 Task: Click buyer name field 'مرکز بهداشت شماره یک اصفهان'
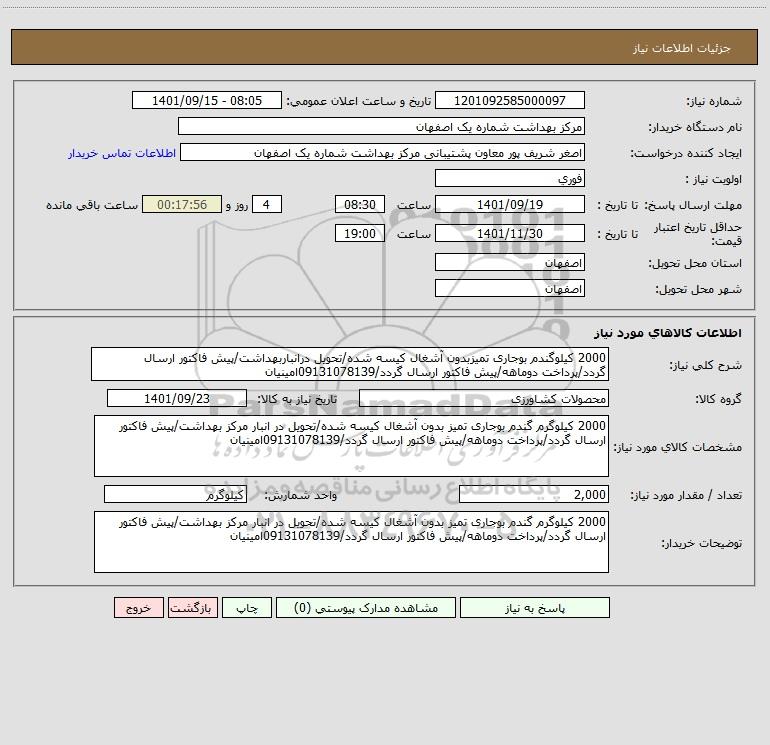[x=381, y=126]
